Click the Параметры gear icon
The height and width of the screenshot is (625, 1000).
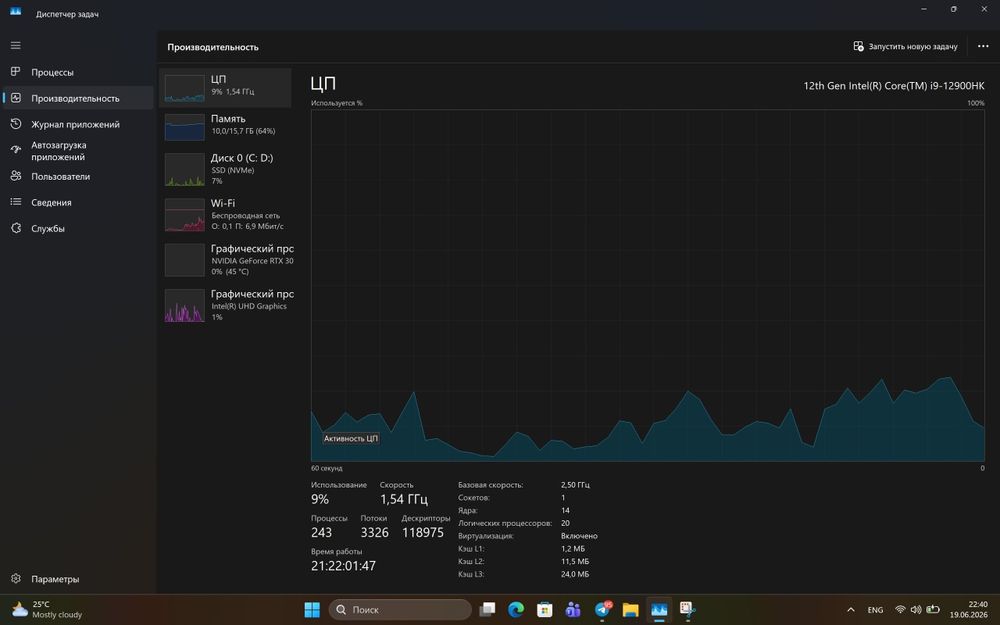click(x=16, y=578)
